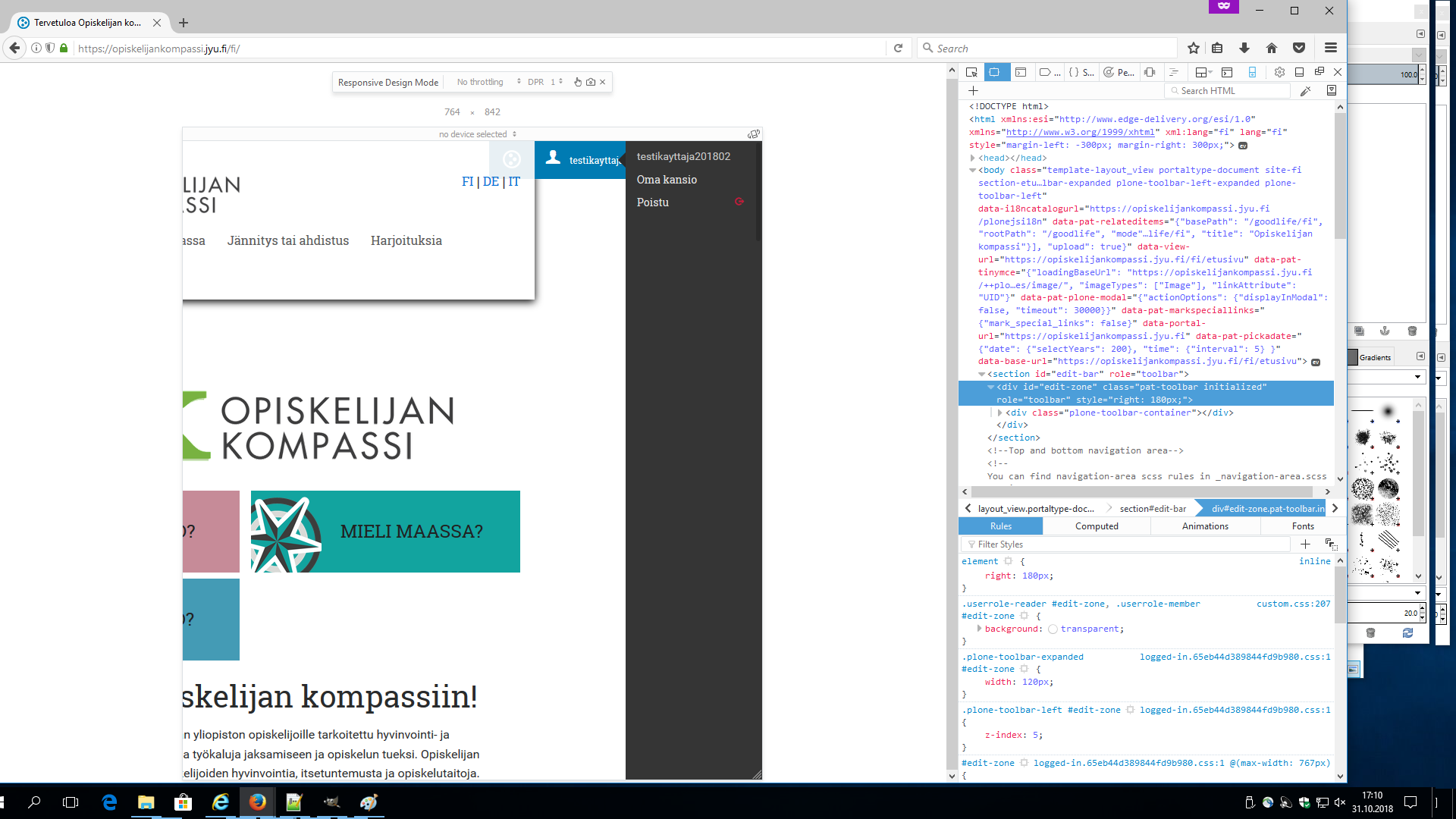Toggle touch simulation hand icon
The height and width of the screenshot is (819, 1456).
[578, 82]
